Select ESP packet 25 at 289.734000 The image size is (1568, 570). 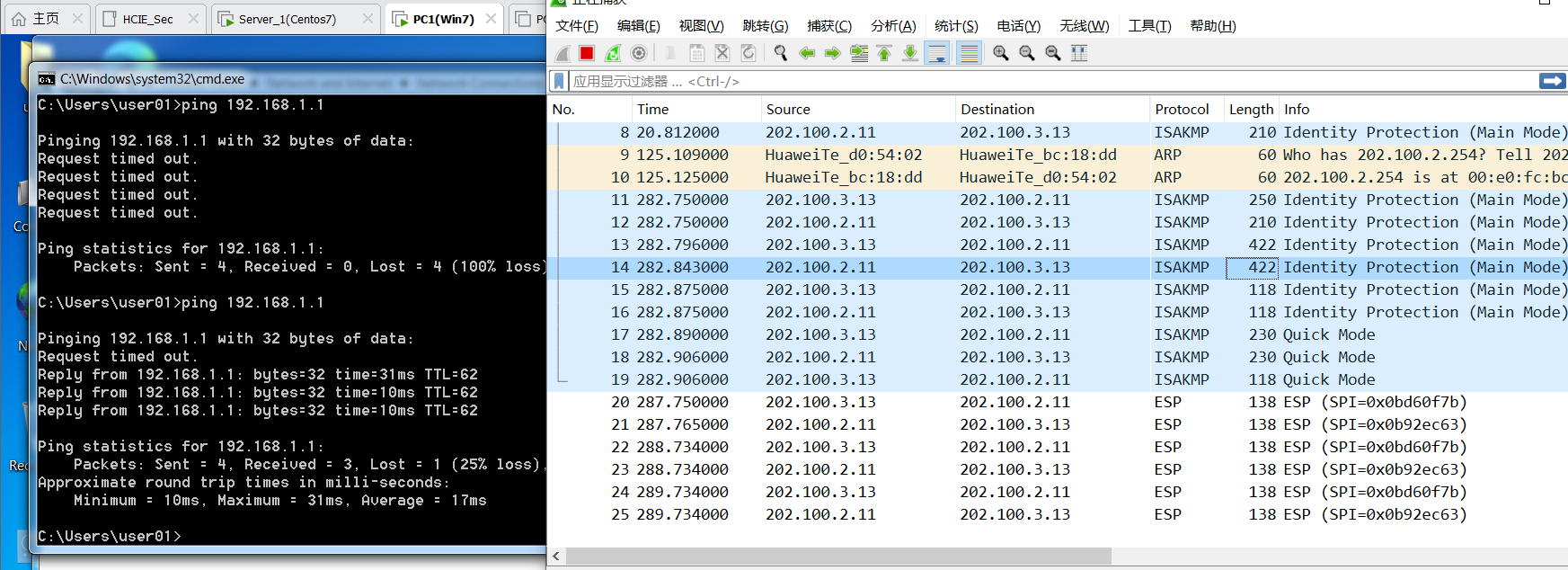coord(1058,514)
